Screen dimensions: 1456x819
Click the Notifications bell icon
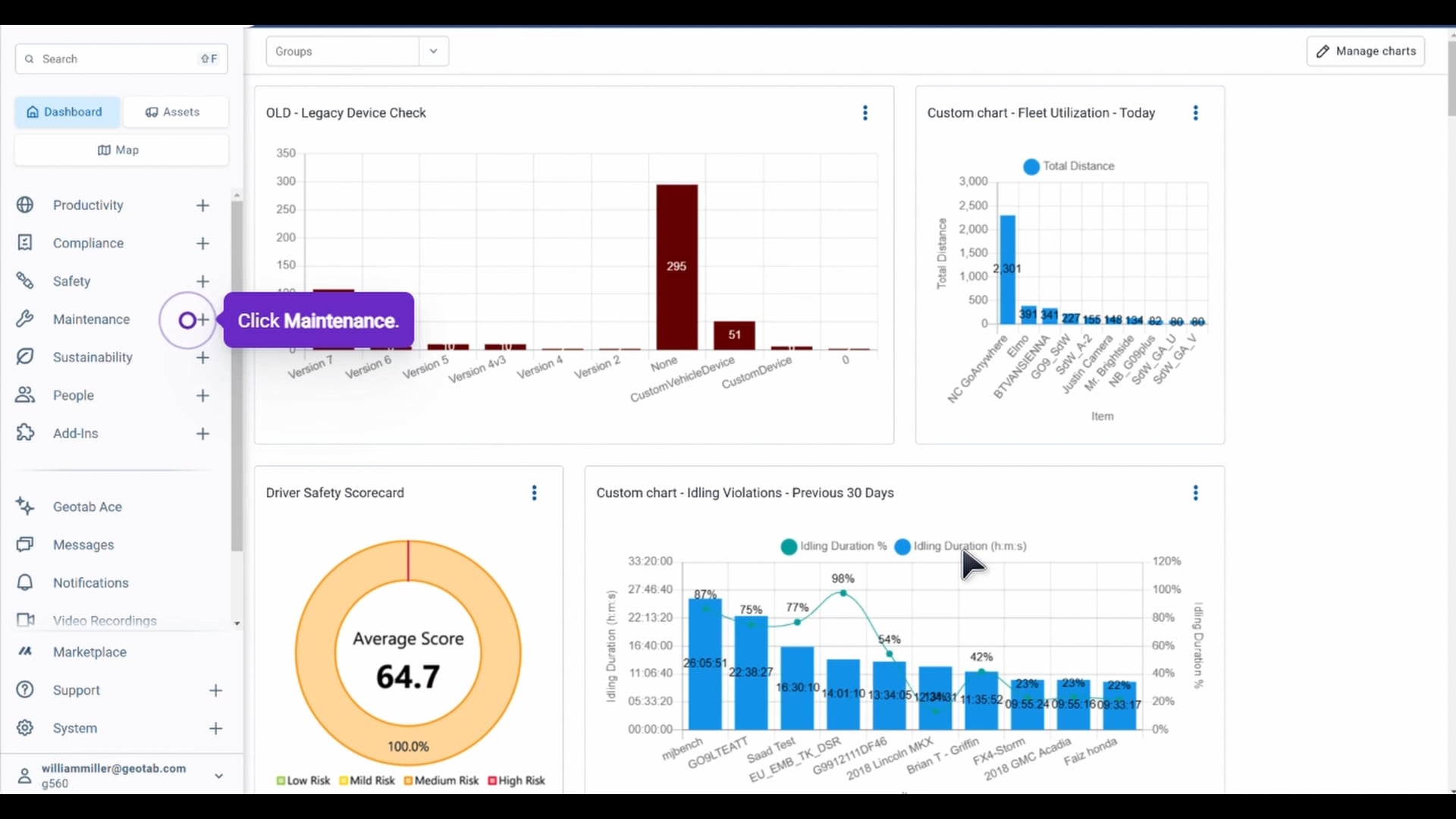(25, 582)
